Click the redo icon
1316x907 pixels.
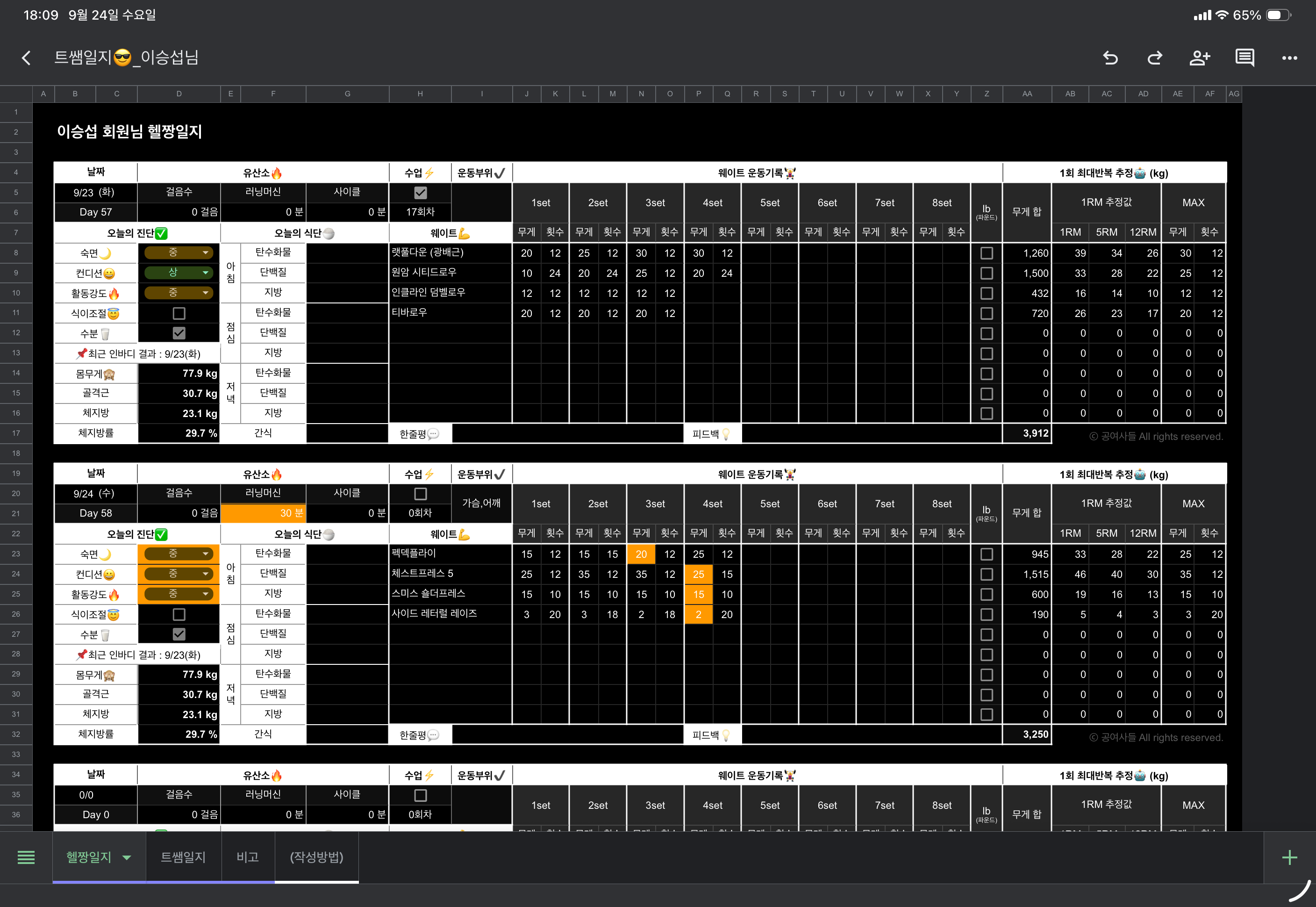pyautogui.click(x=1155, y=58)
